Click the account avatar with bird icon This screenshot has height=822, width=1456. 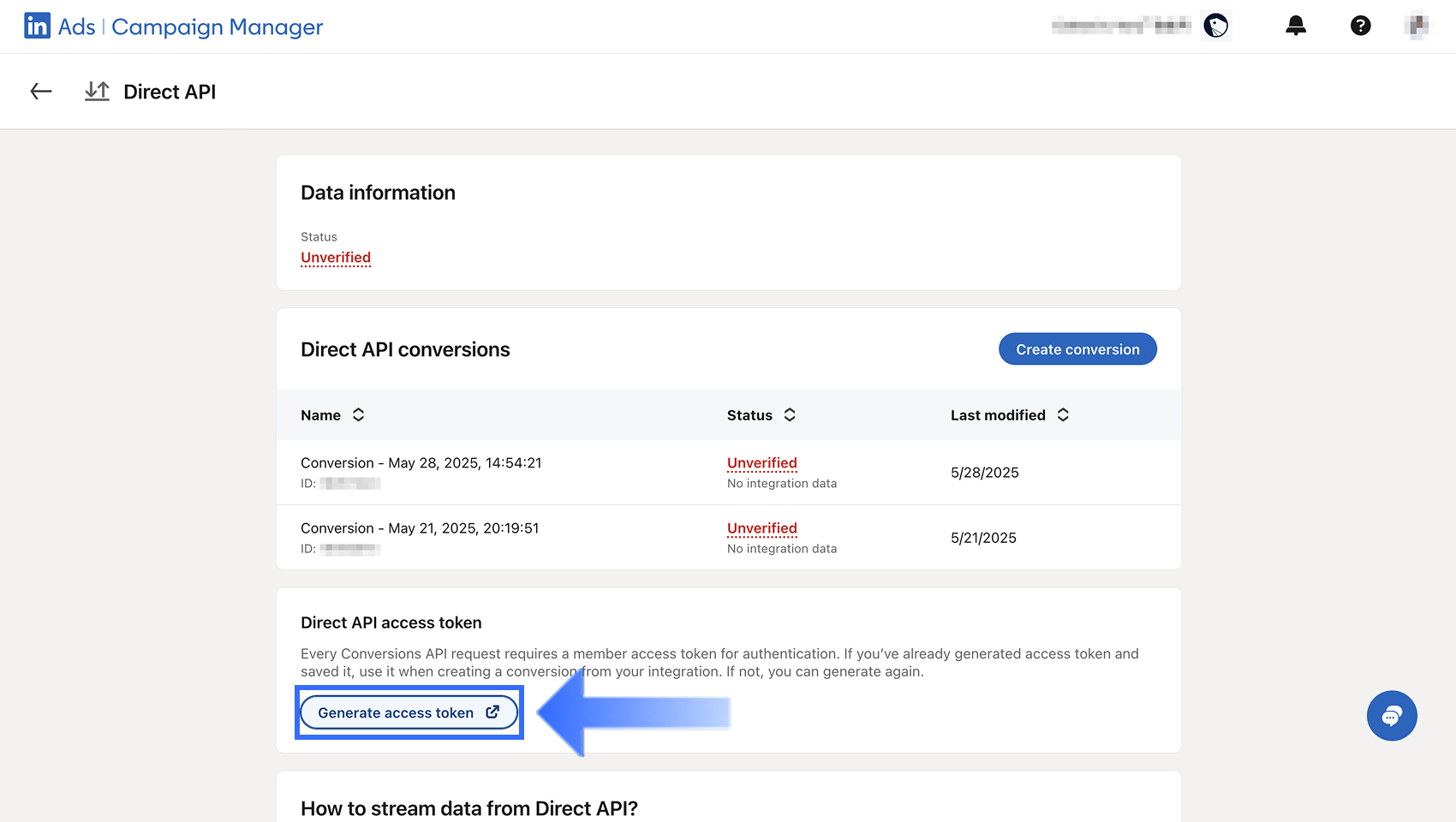click(x=1215, y=26)
